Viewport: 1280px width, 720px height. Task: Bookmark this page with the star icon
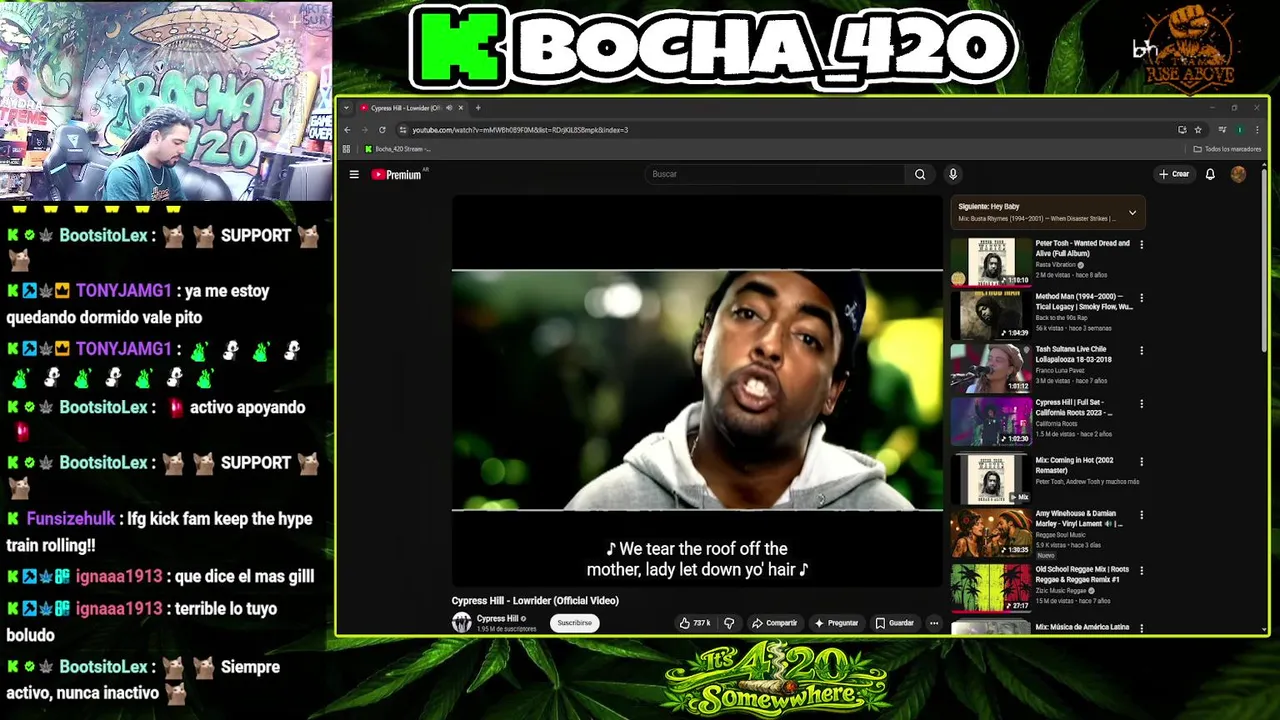point(1198,130)
